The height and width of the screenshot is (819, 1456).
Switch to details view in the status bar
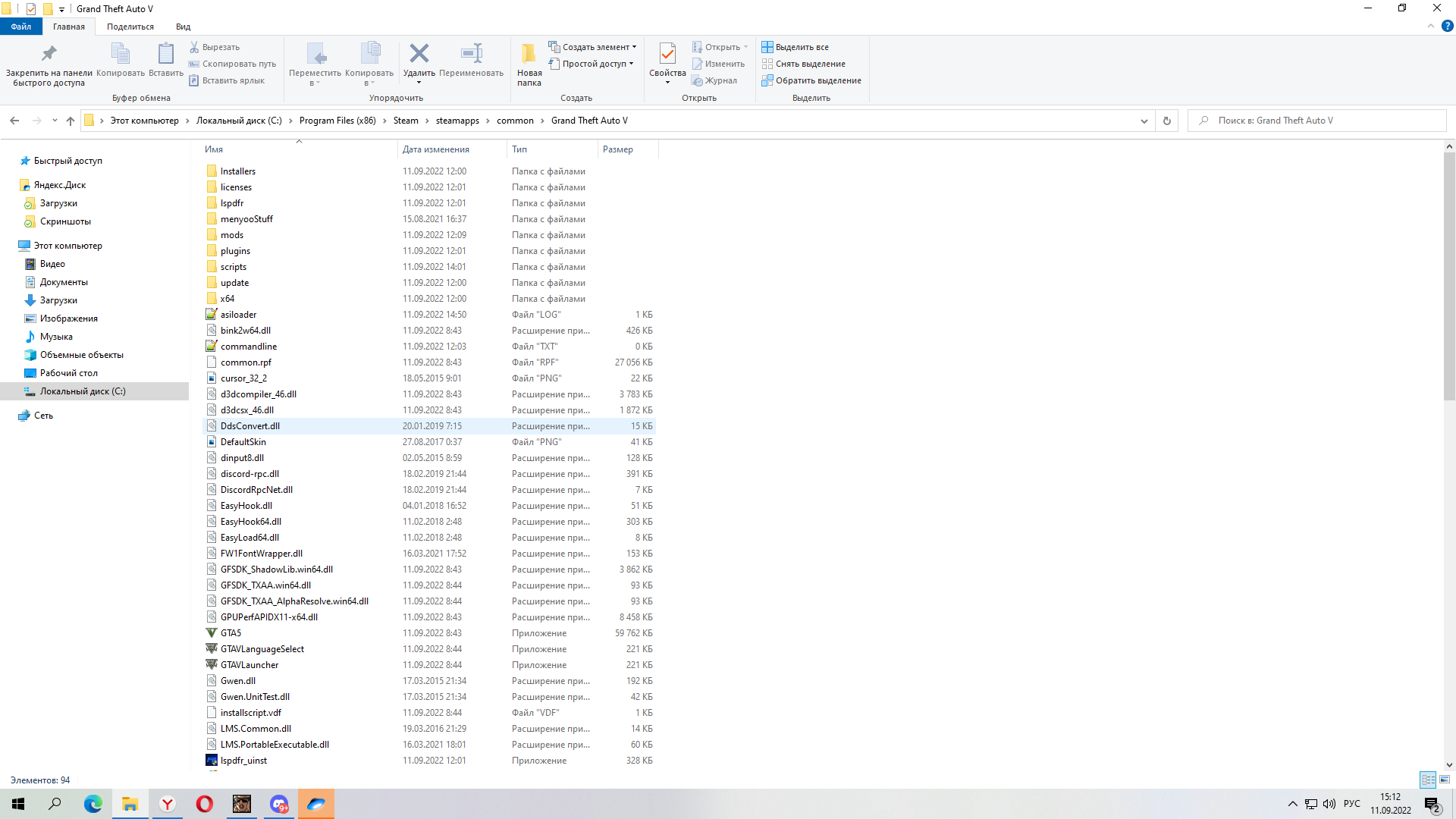pos(1428,780)
